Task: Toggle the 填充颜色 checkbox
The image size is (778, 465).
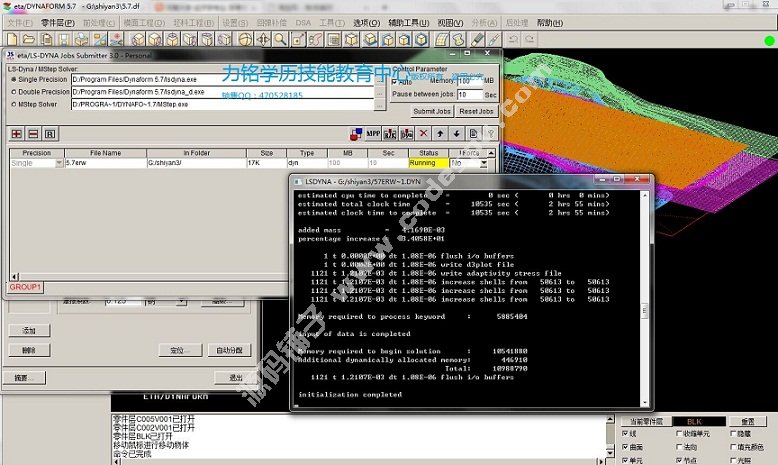Action: click(733, 447)
